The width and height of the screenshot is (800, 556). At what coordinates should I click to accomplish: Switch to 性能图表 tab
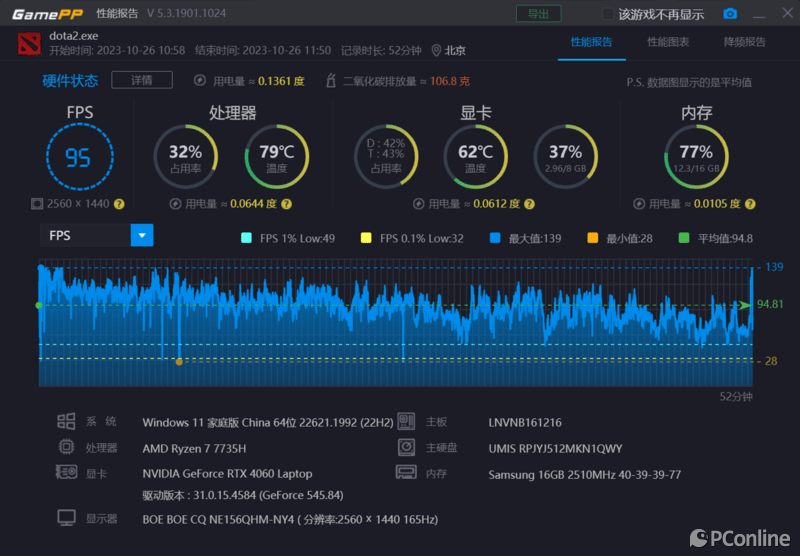(668, 42)
